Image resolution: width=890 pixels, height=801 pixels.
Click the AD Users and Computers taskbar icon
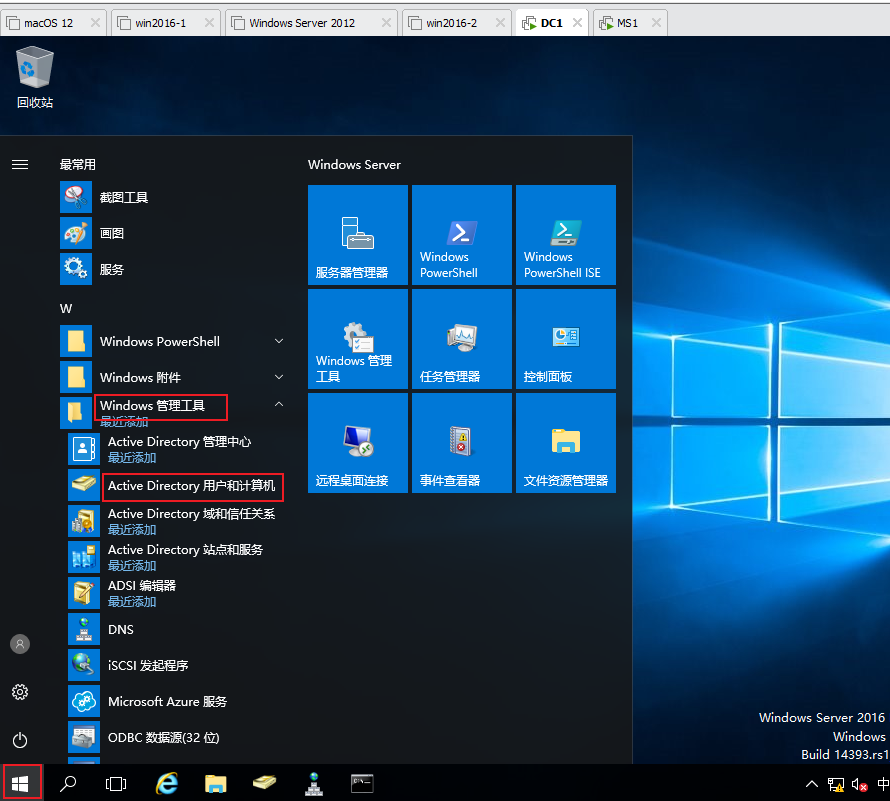click(265, 783)
